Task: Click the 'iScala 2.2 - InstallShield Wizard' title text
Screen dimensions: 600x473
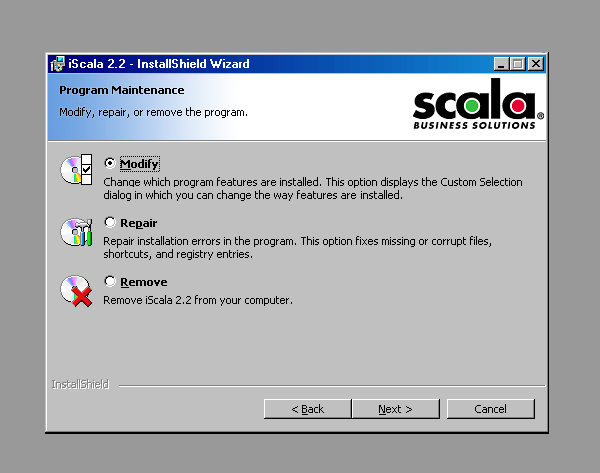Action: (159, 64)
